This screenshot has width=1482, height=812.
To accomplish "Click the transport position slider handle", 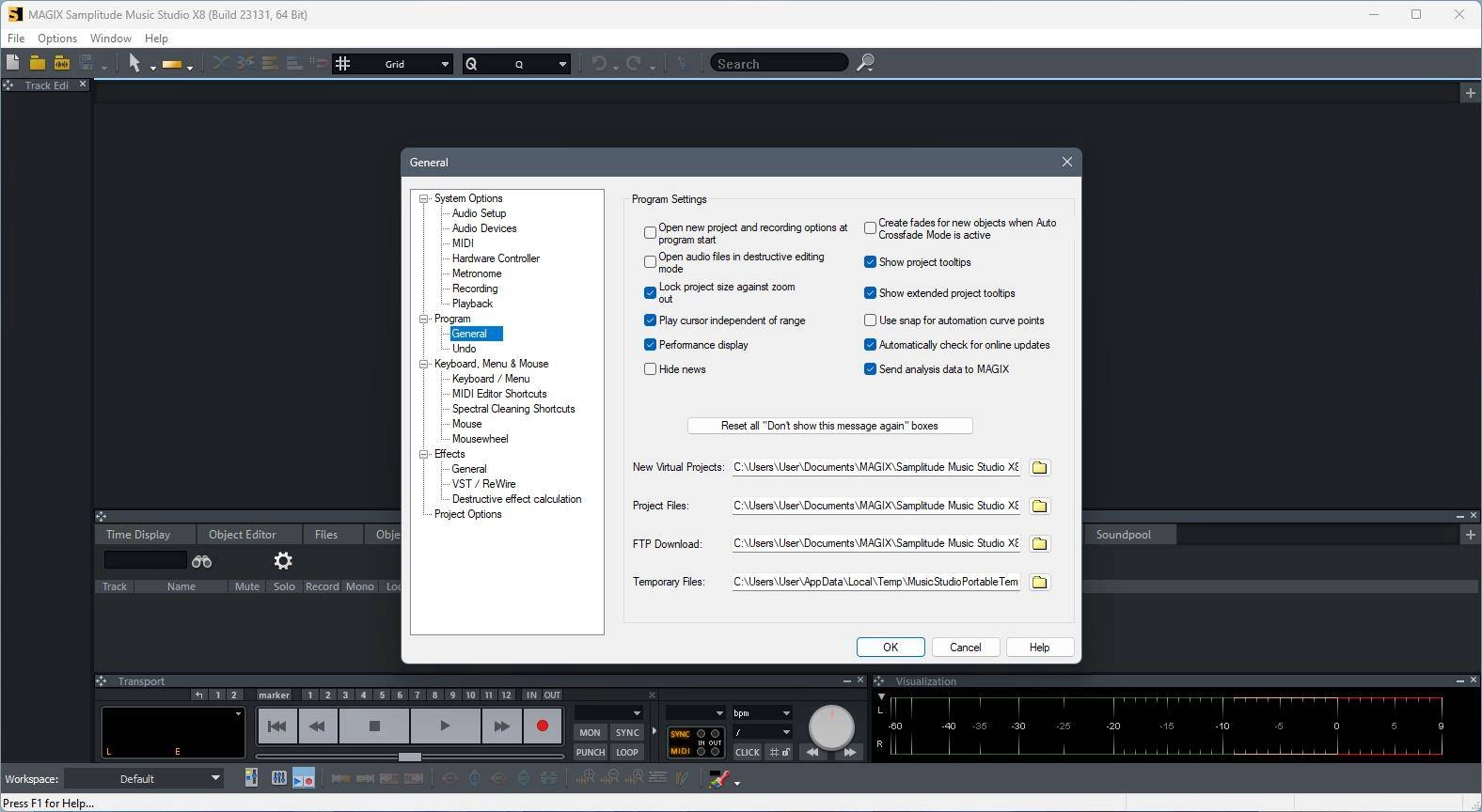I will coord(410,757).
